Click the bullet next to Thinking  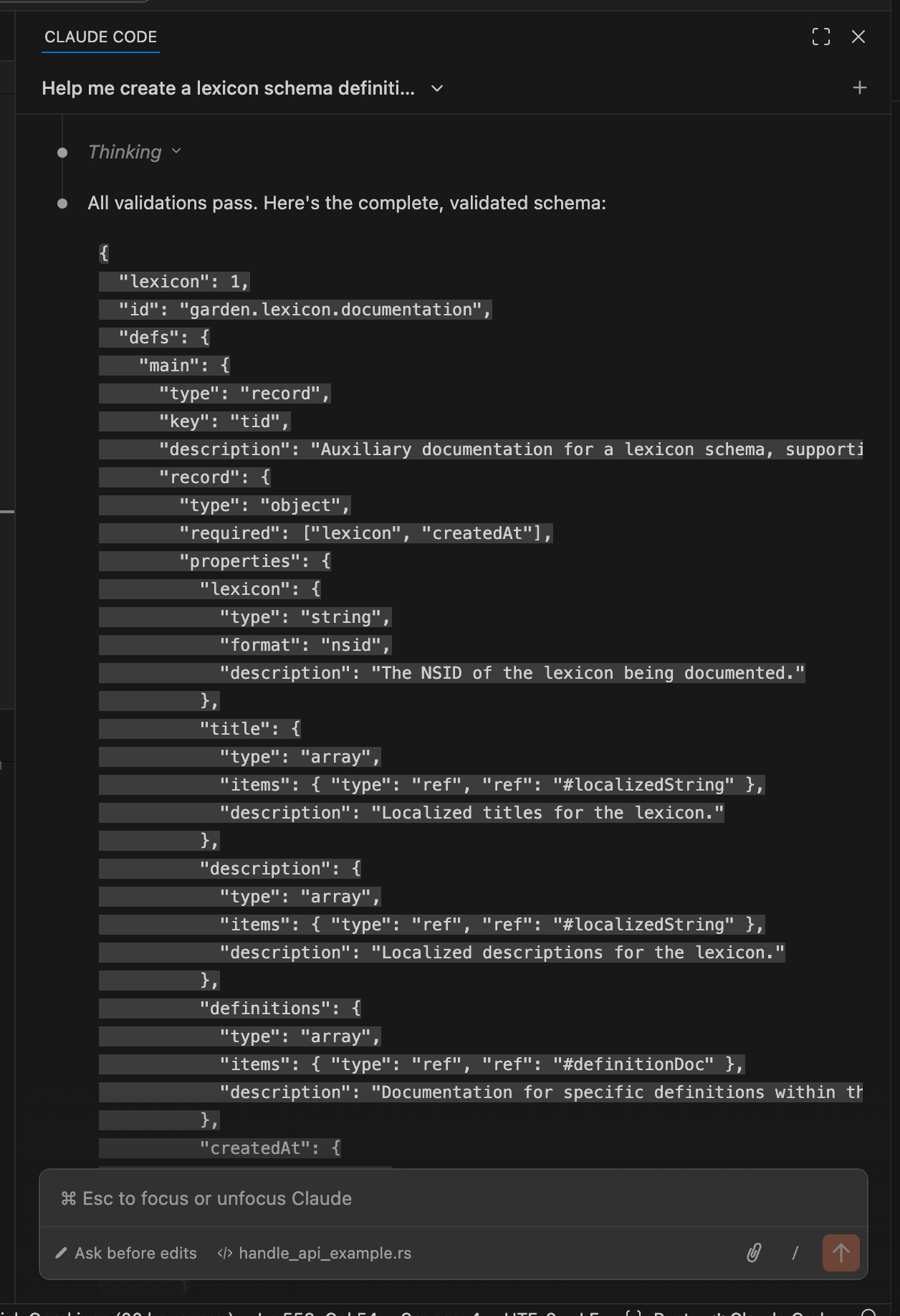click(62, 152)
